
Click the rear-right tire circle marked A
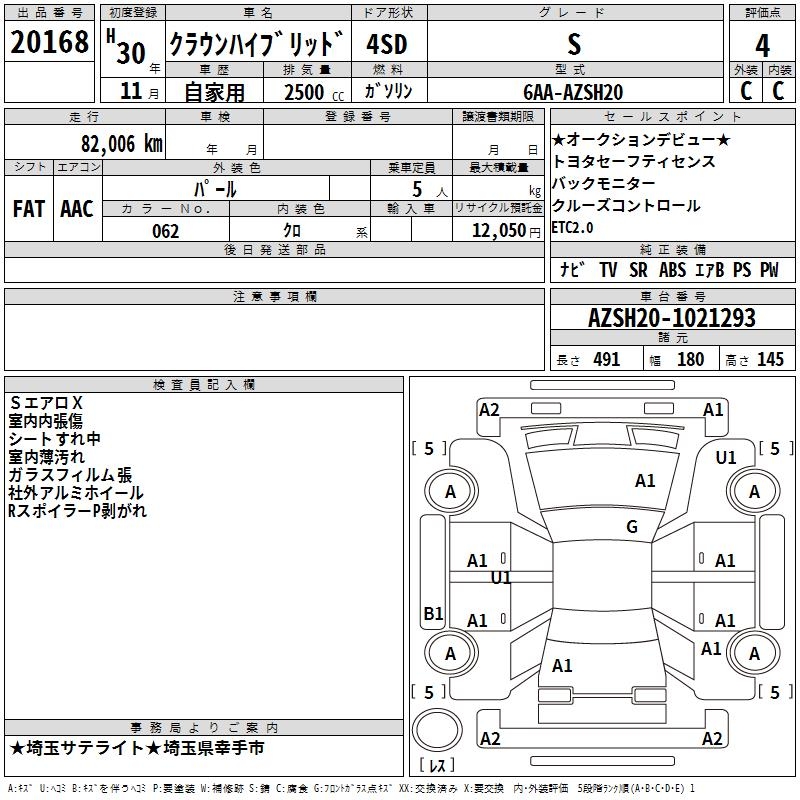(x=754, y=653)
